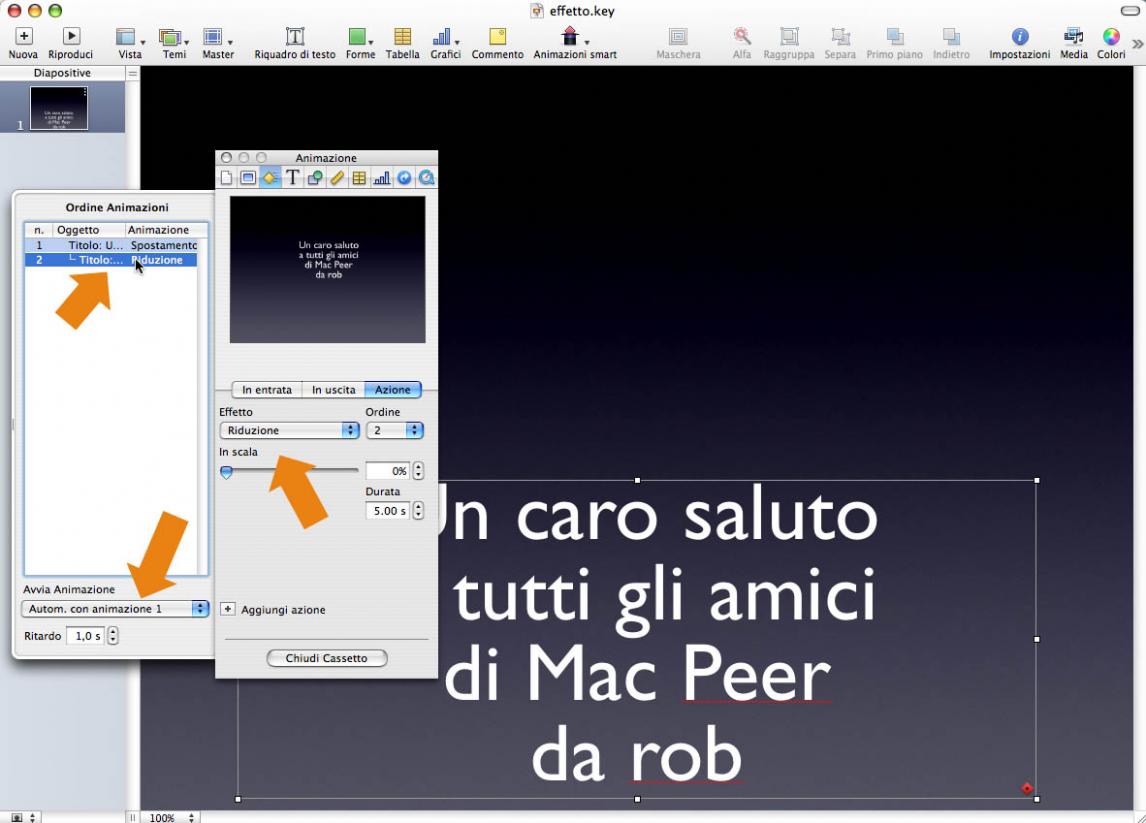Screen dimensions: 1146x823
Task: Open the Slide inspector tab icon
Action: [248, 178]
